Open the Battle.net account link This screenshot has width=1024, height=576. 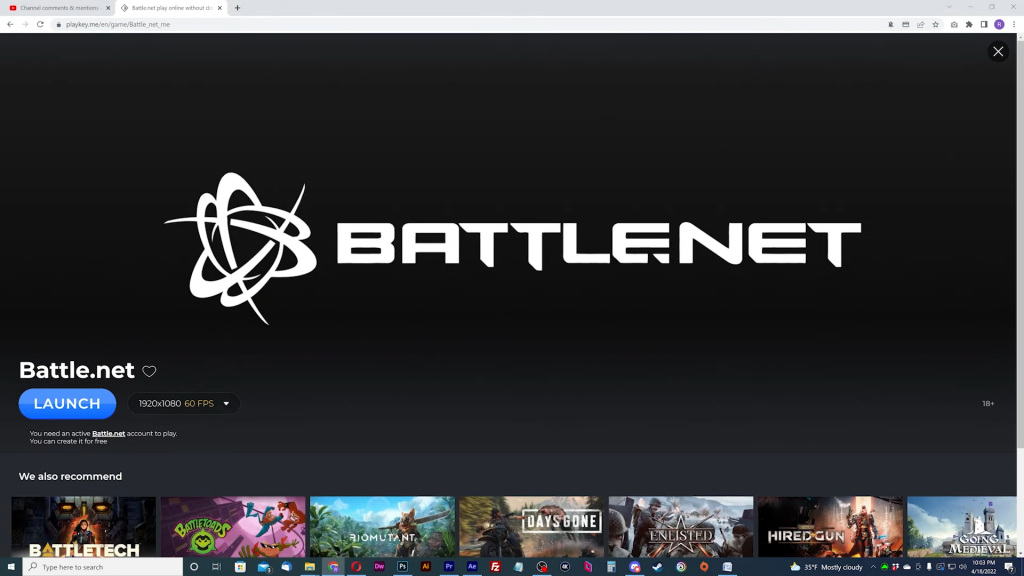[108, 434]
